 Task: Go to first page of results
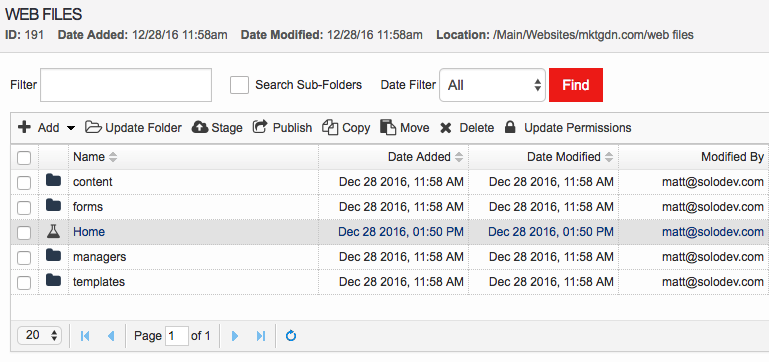click(x=85, y=336)
